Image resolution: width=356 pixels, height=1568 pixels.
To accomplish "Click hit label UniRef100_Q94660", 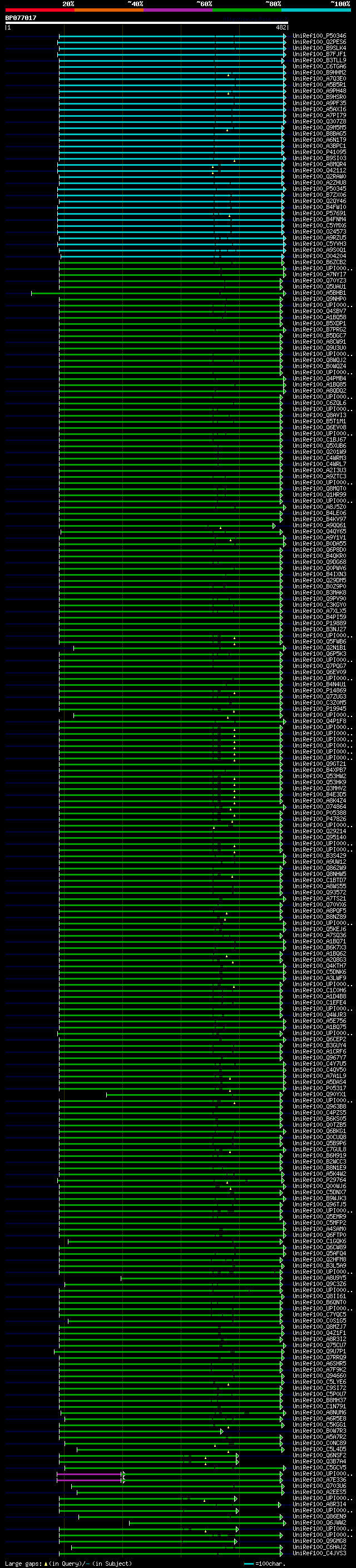I will point(319,1375).
